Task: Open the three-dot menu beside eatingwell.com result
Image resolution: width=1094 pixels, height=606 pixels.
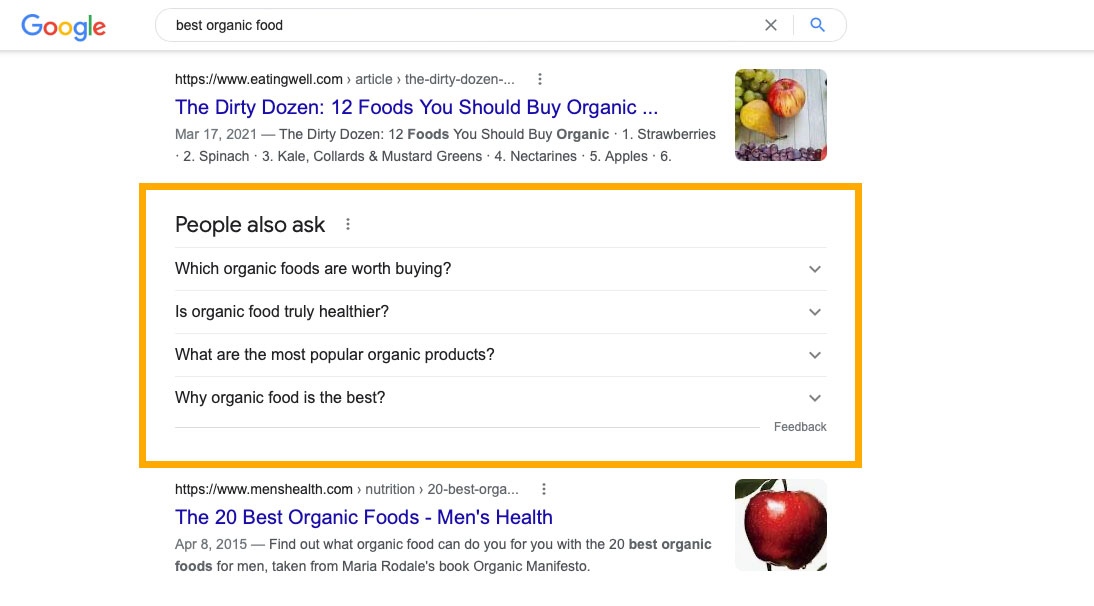Action: point(539,79)
